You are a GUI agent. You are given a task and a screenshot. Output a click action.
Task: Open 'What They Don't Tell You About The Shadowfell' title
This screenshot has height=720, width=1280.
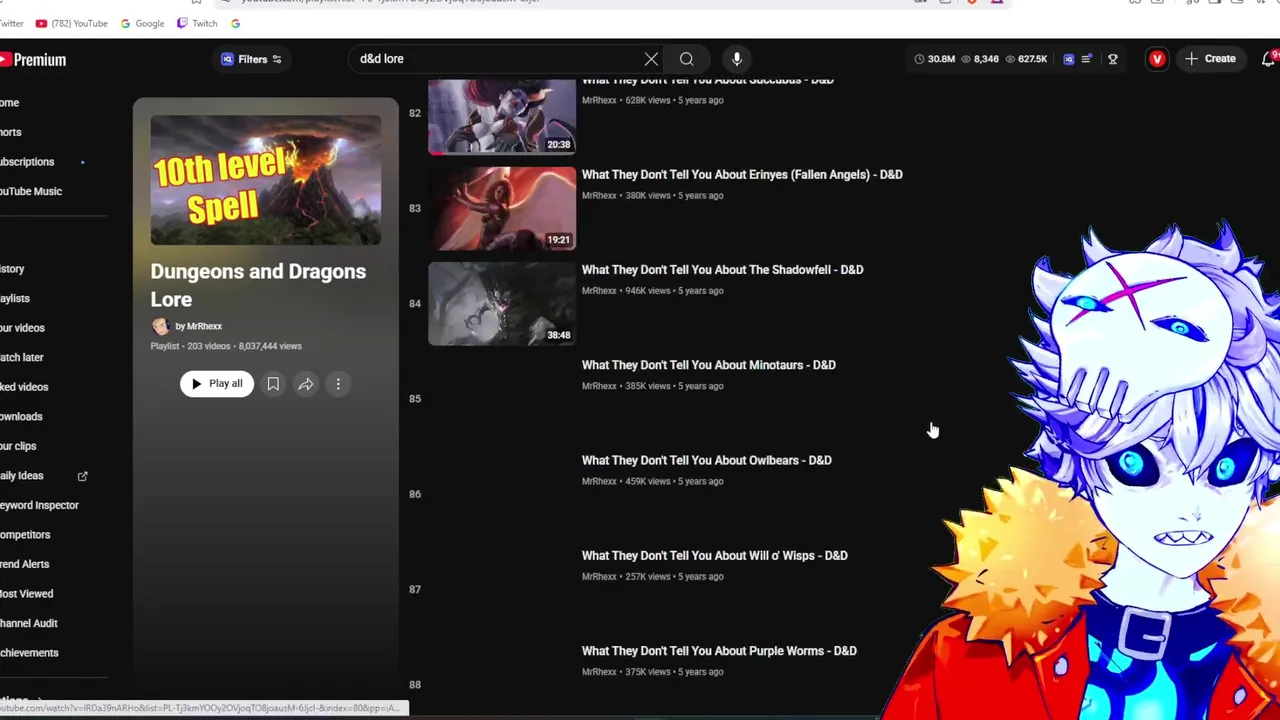click(x=722, y=270)
